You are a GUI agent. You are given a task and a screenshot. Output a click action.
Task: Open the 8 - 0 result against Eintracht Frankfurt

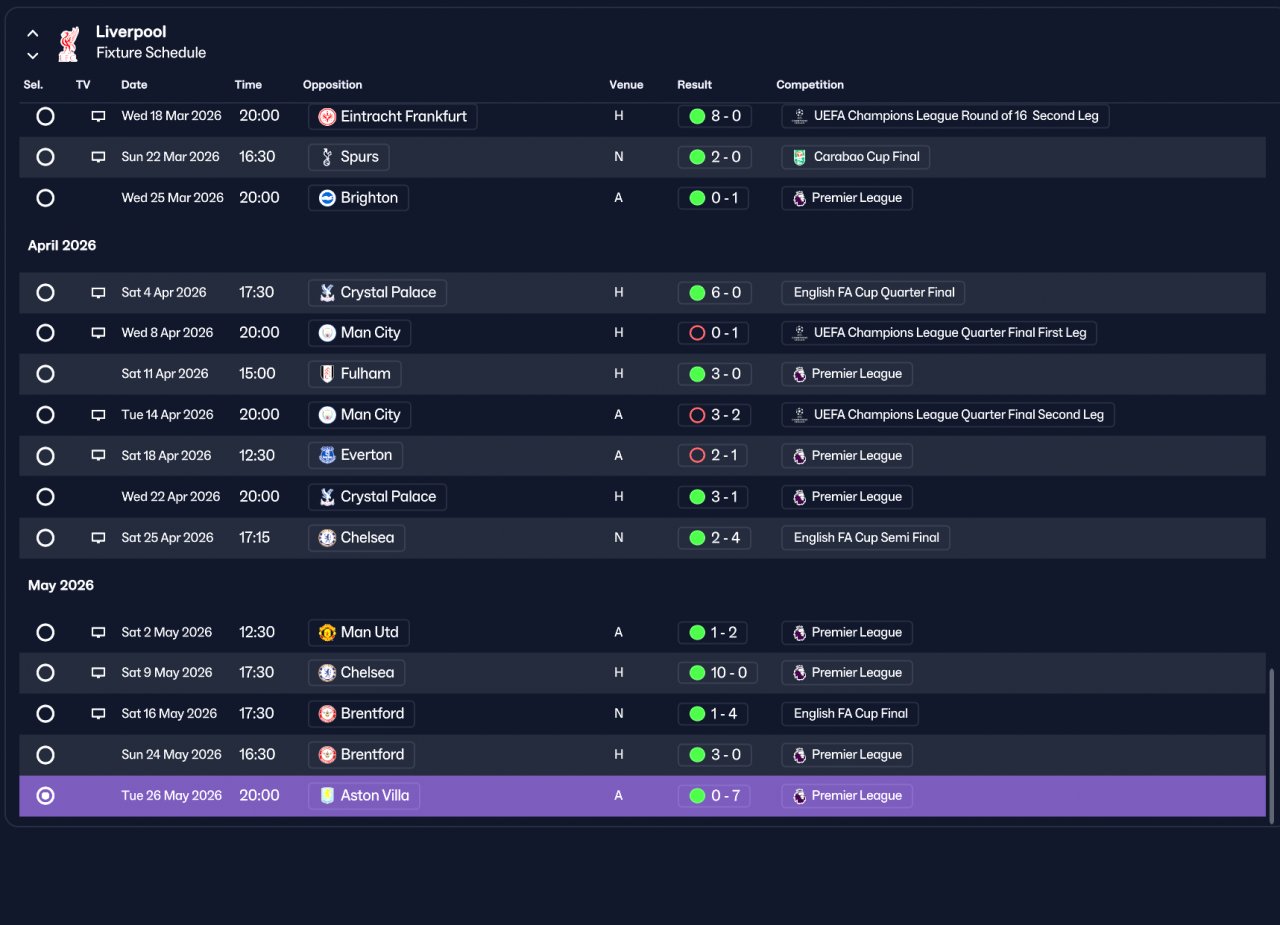[713, 116]
